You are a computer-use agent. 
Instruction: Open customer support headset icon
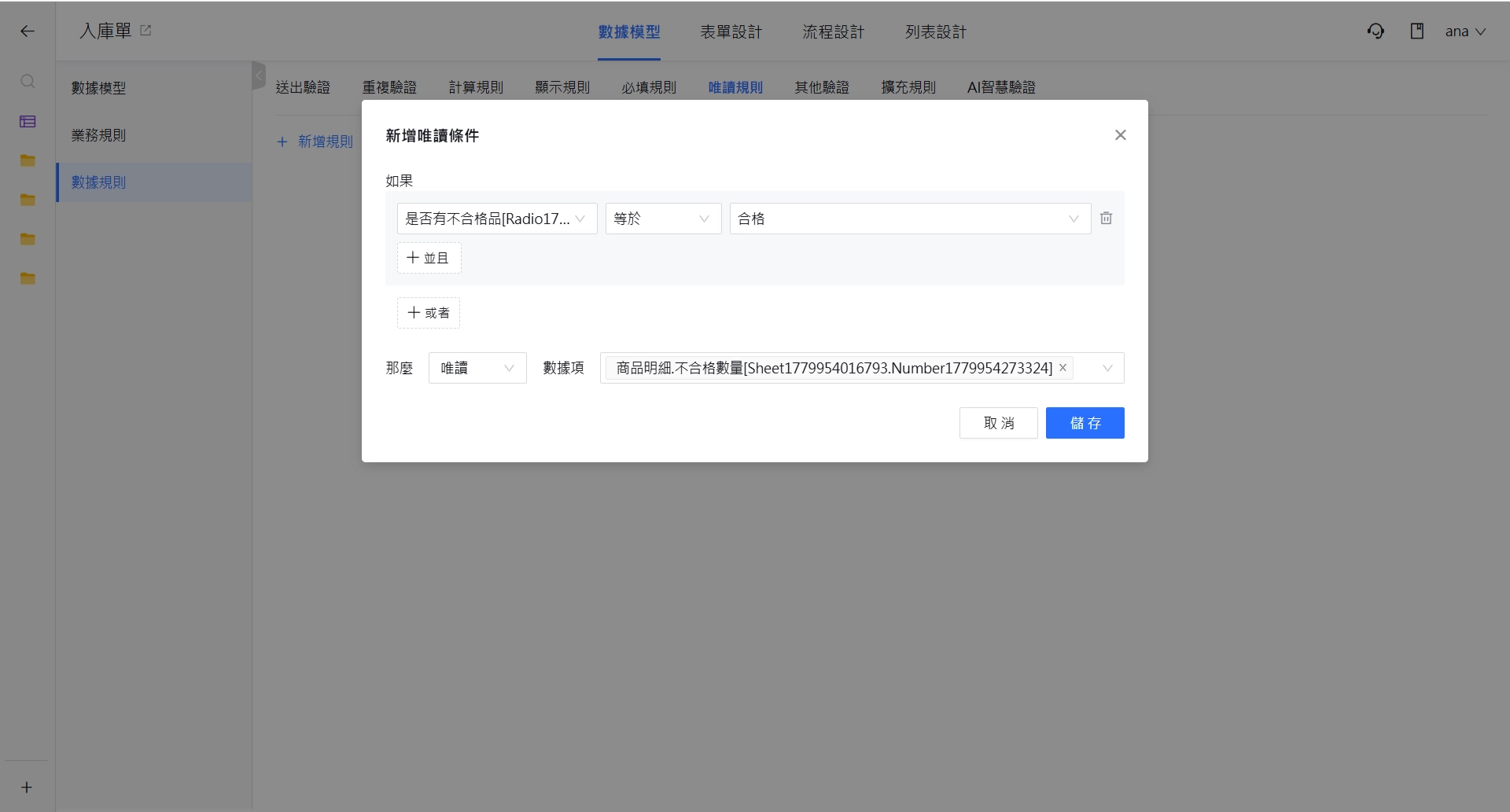(x=1376, y=31)
